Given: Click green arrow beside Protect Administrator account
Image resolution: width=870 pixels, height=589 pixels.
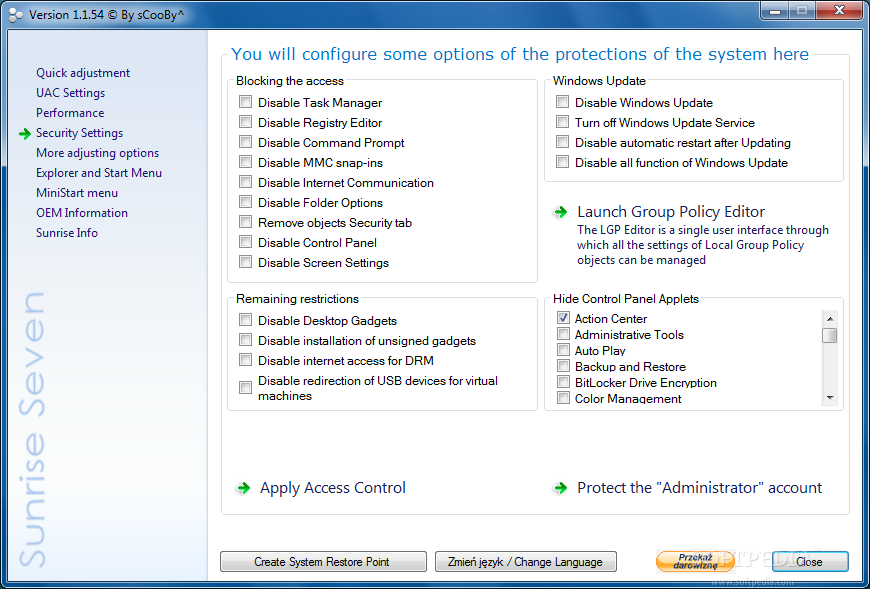Looking at the screenshot, I should pos(561,488).
